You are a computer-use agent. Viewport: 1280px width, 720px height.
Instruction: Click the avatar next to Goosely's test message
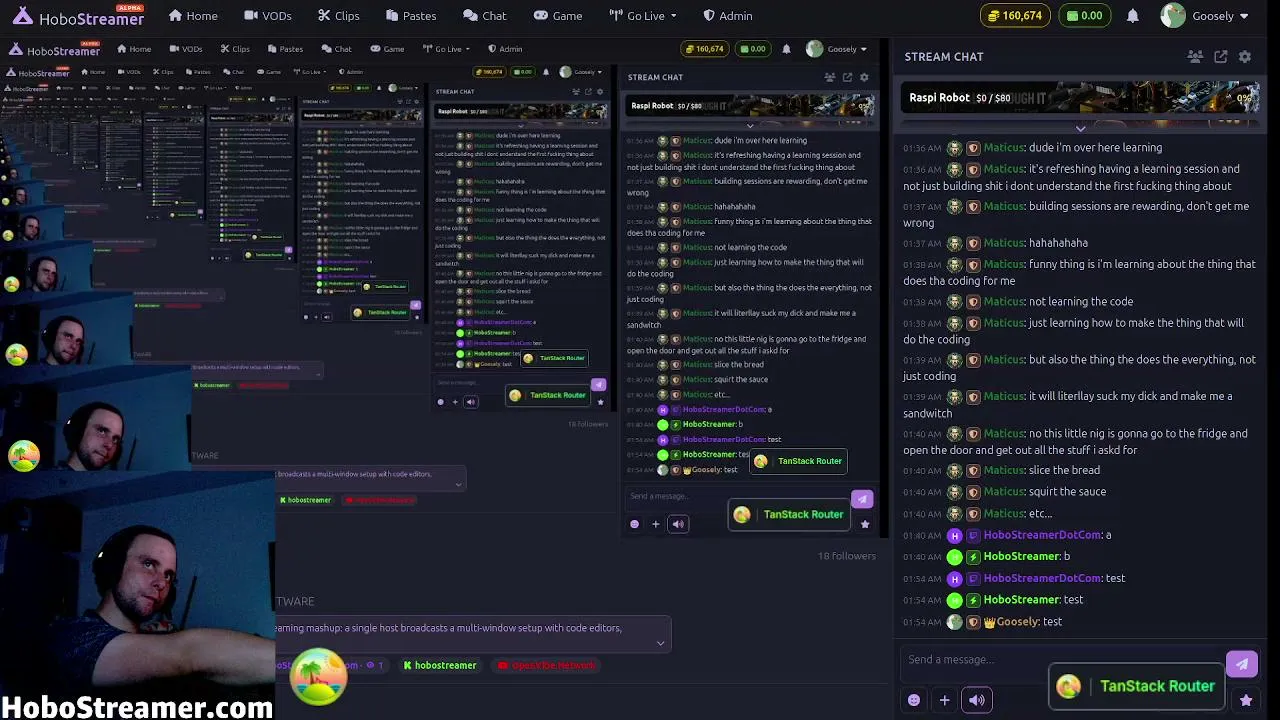955,622
